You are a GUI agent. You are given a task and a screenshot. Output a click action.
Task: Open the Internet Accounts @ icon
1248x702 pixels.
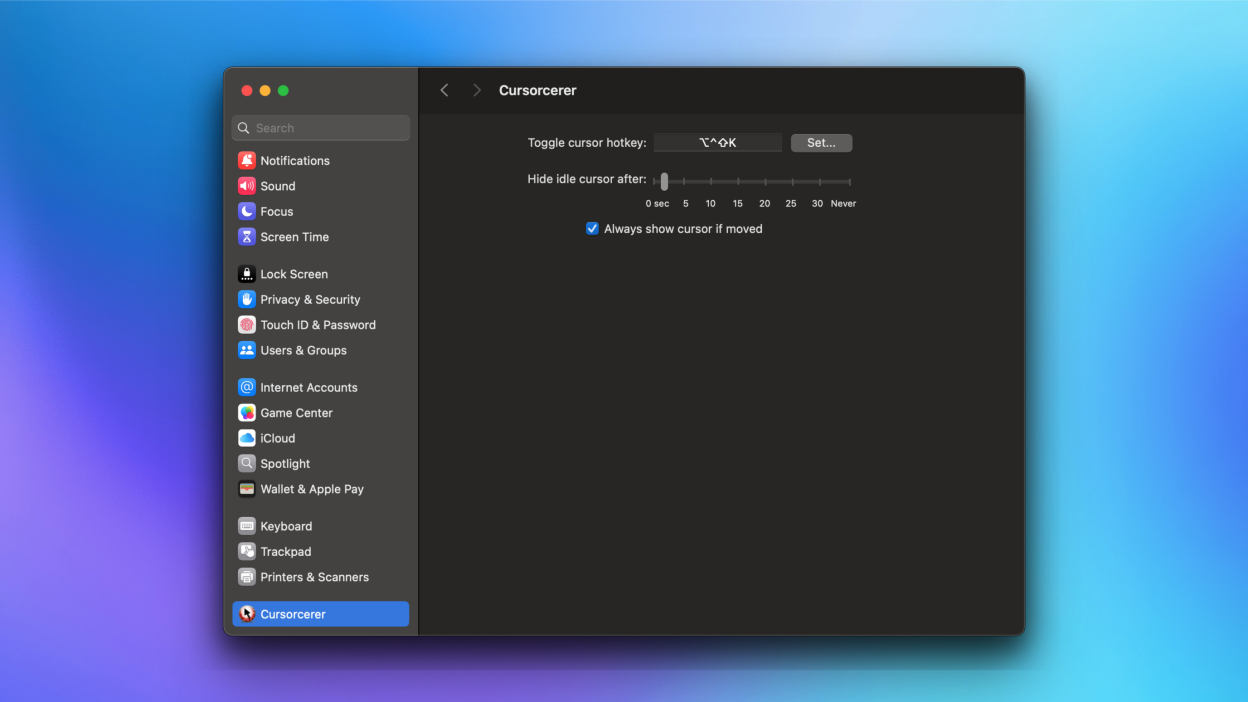pyautogui.click(x=247, y=387)
